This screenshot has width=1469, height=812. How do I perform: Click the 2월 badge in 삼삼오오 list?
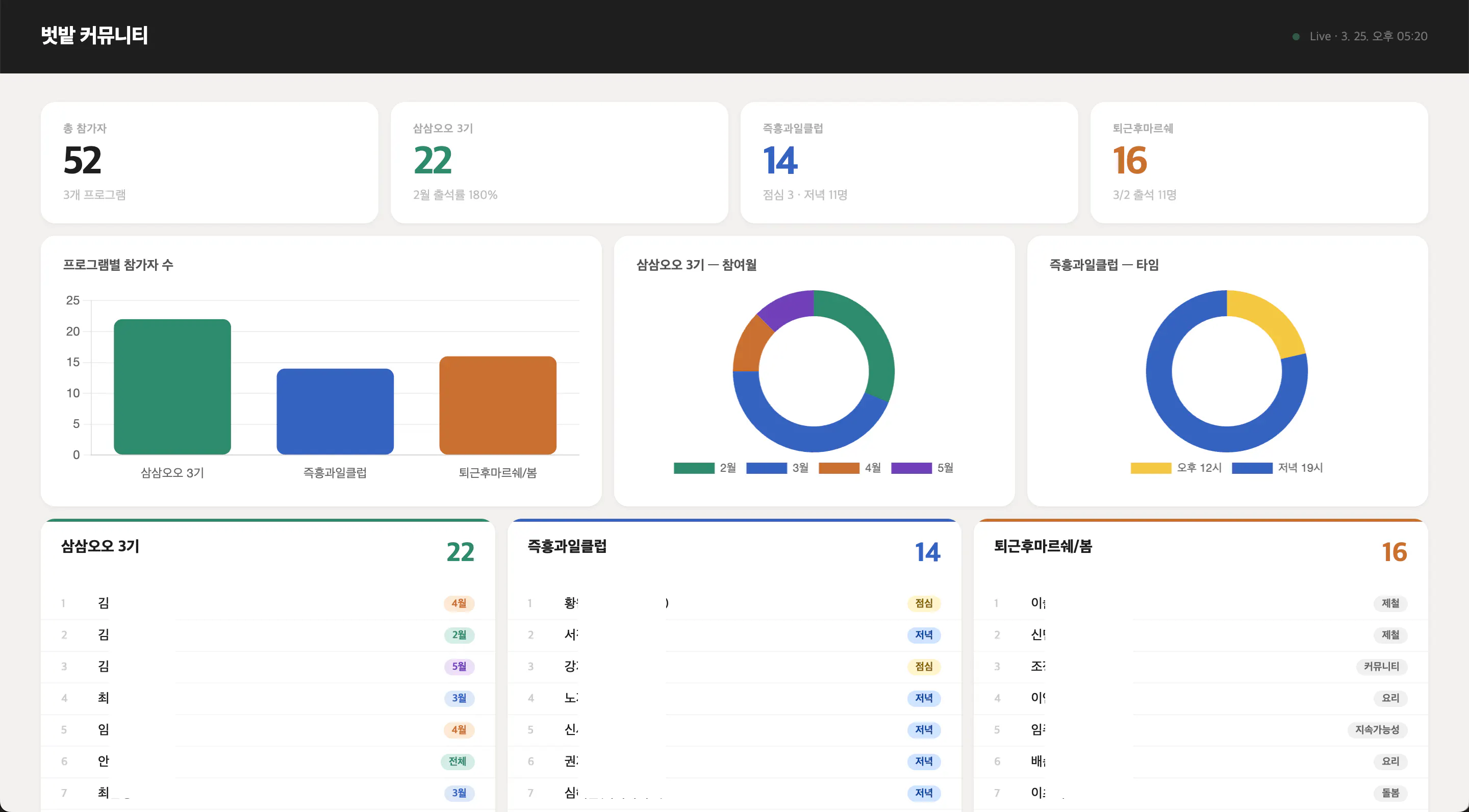pos(459,635)
